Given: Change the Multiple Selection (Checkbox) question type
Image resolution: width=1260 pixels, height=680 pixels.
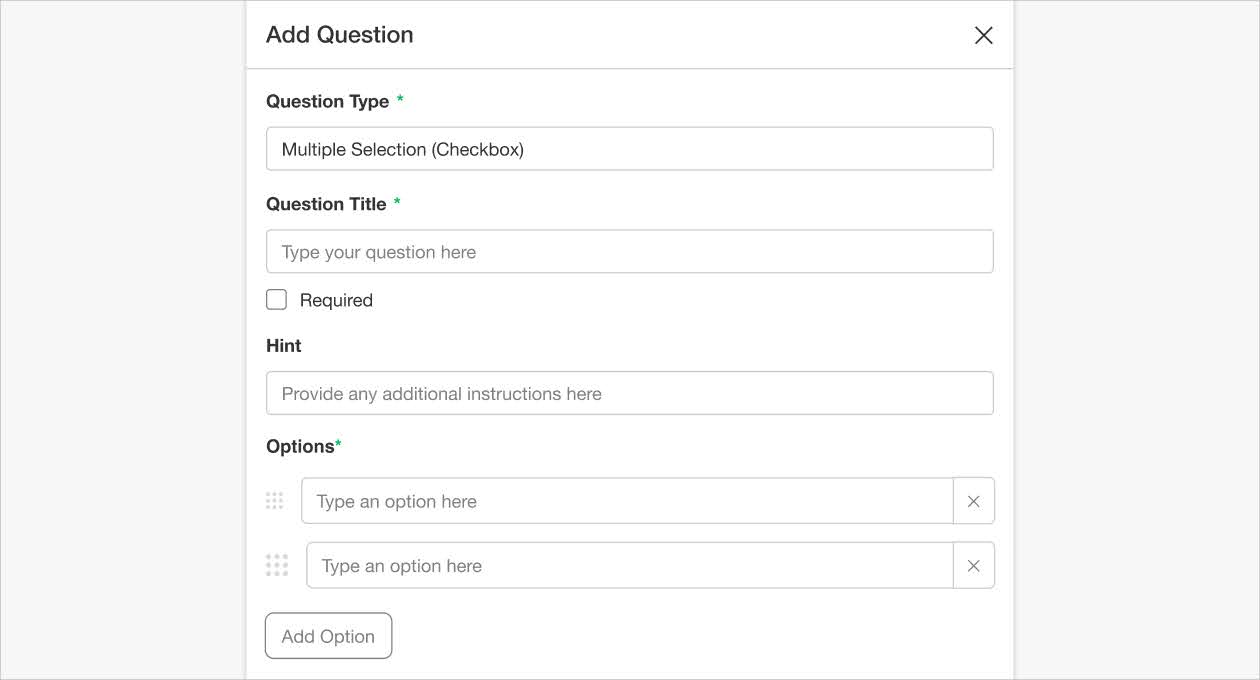Looking at the screenshot, I should [x=629, y=148].
